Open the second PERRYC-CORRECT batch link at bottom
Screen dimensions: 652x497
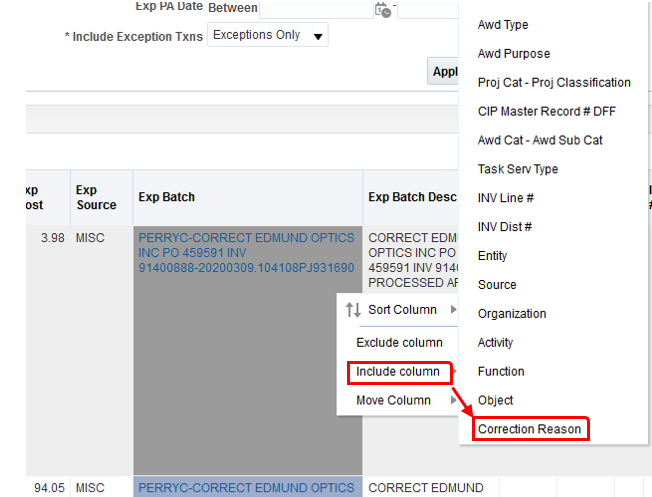(x=246, y=488)
